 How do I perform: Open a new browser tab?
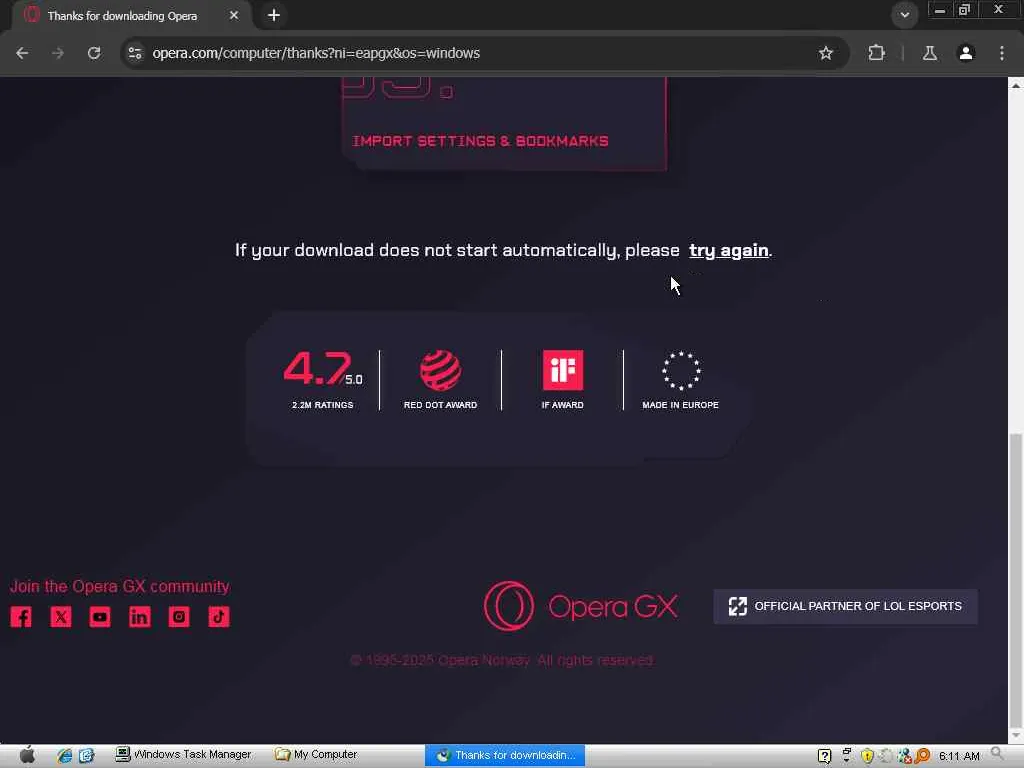(274, 15)
